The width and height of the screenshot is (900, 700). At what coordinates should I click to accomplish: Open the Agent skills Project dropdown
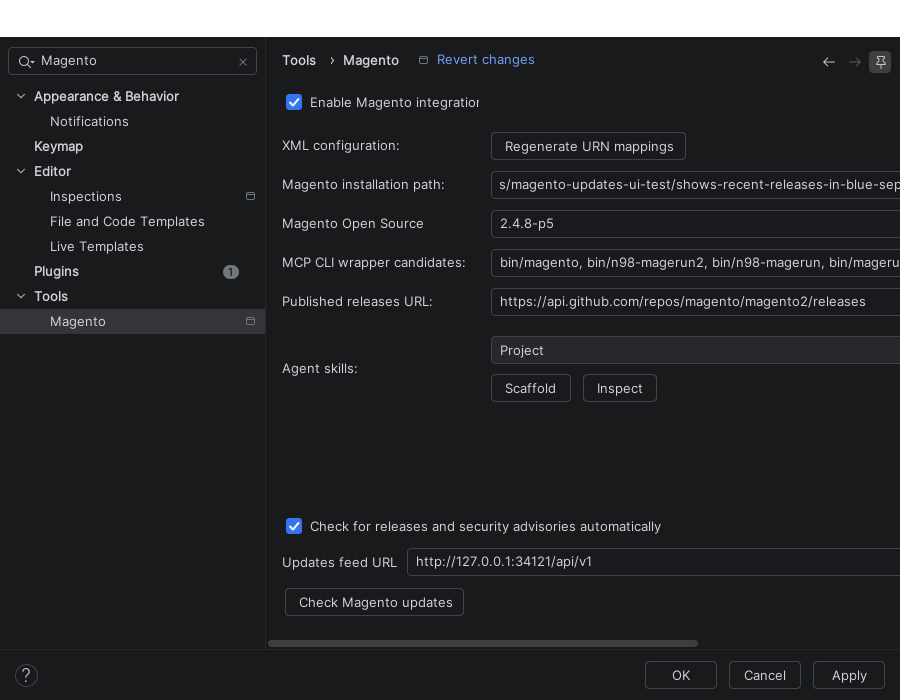tap(695, 351)
